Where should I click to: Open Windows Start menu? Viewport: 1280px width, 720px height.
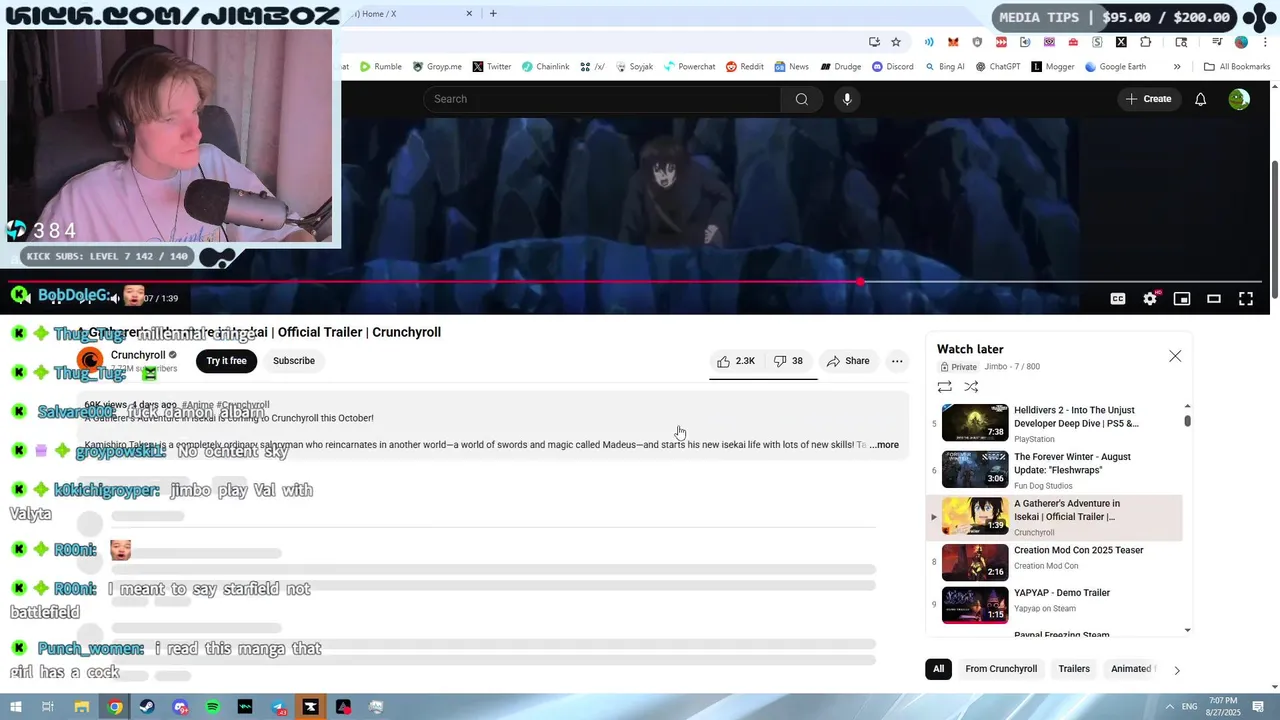15,707
